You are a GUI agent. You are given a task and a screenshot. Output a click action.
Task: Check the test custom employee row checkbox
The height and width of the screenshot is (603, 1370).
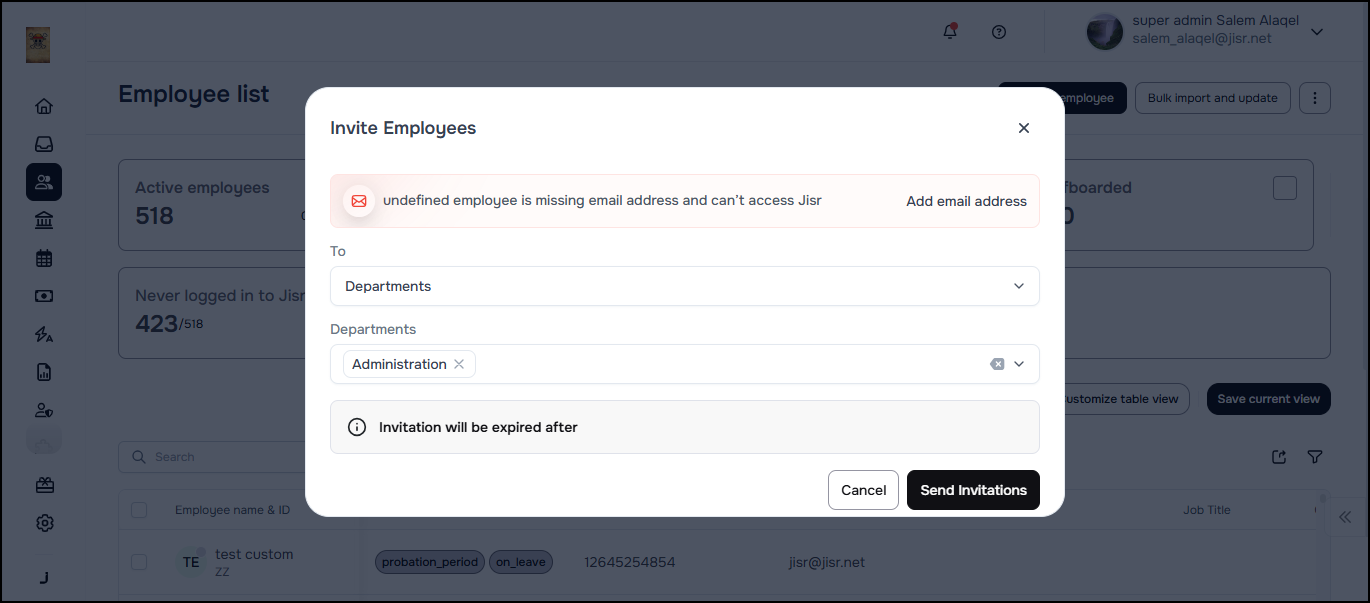click(139, 562)
